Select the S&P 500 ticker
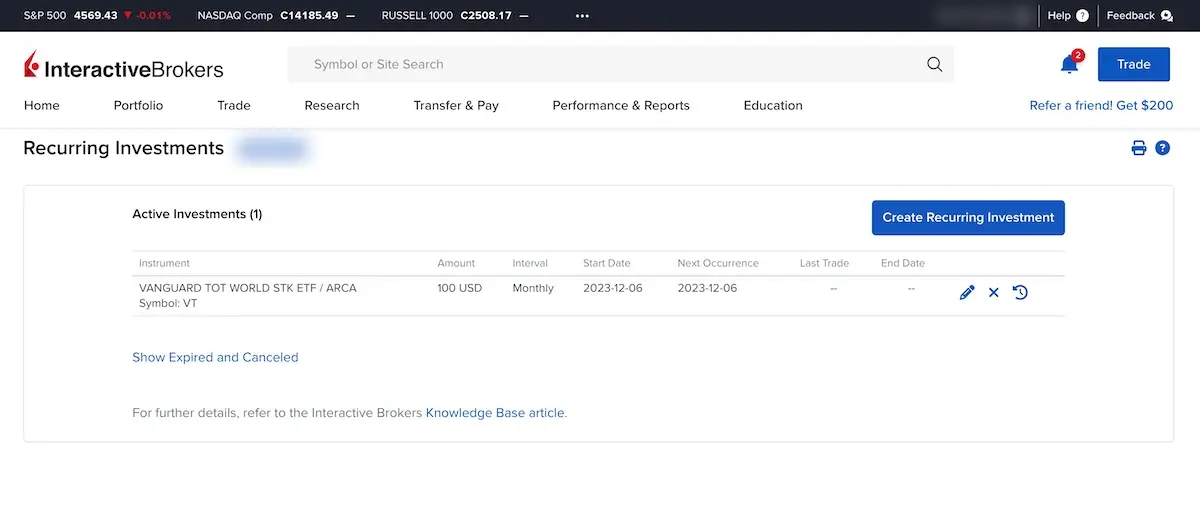Image resolution: width=1200 pixels, height=518 pixels. click(x=97, y=16)
